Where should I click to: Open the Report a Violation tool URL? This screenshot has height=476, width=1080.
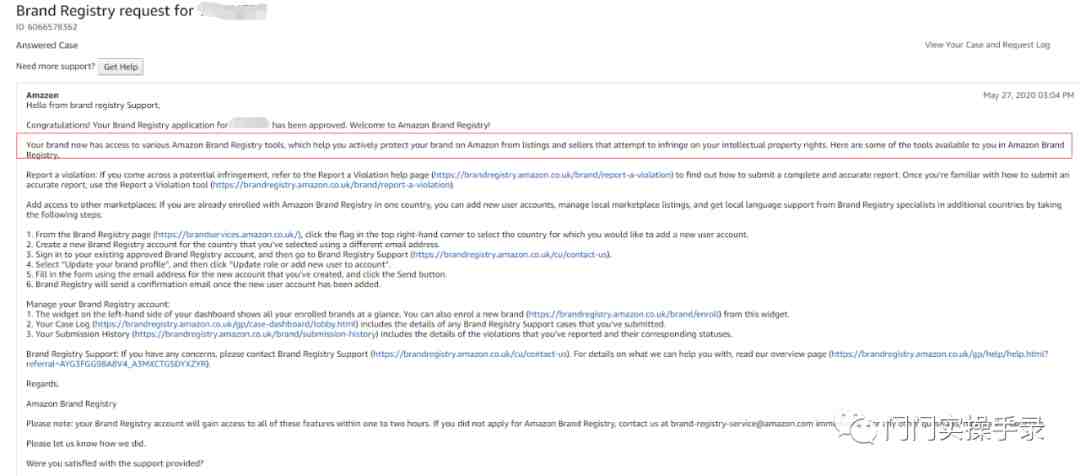(x=332, y=185)
